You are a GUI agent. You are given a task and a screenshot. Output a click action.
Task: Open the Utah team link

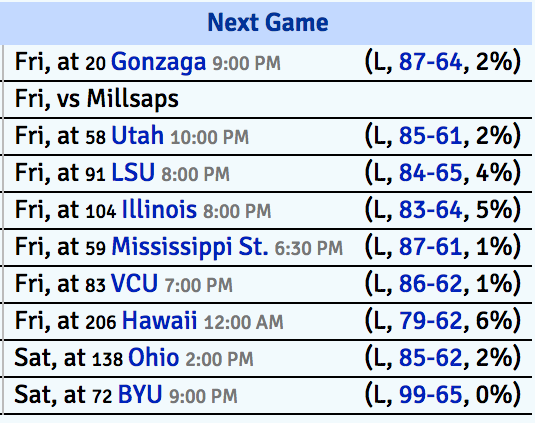pos(138,135)
